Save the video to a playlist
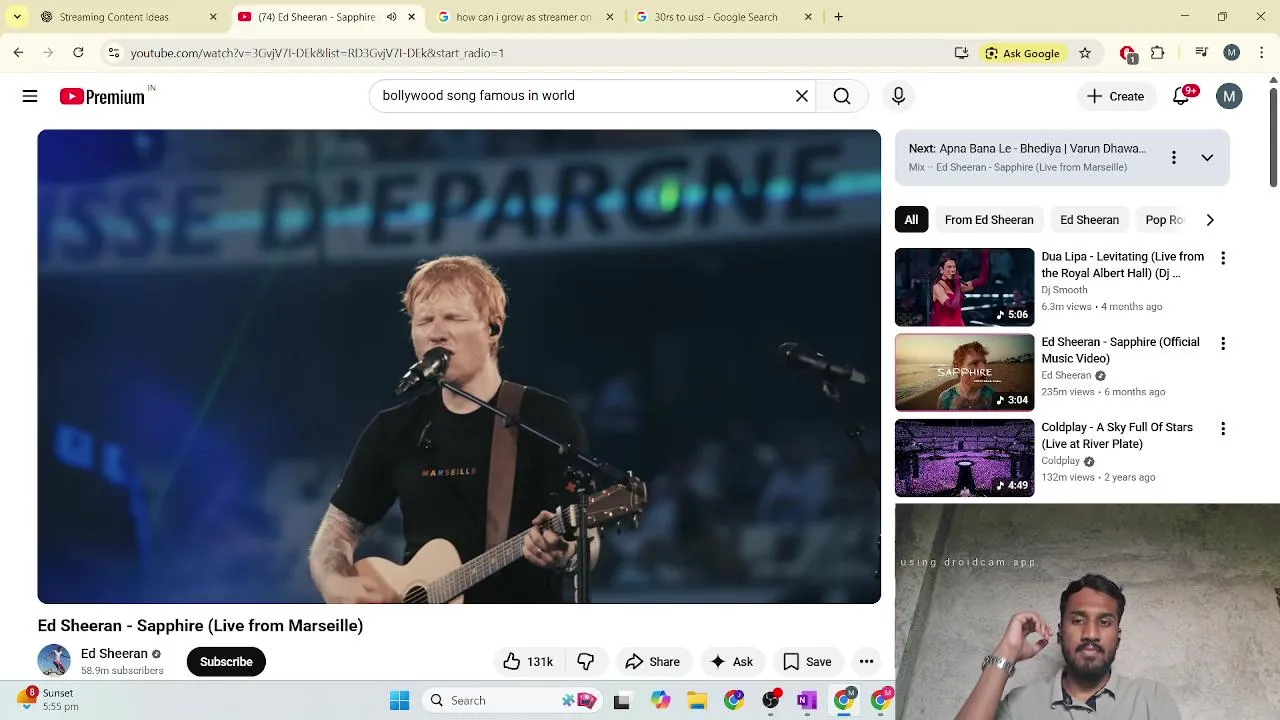 [x=807, y=661]
